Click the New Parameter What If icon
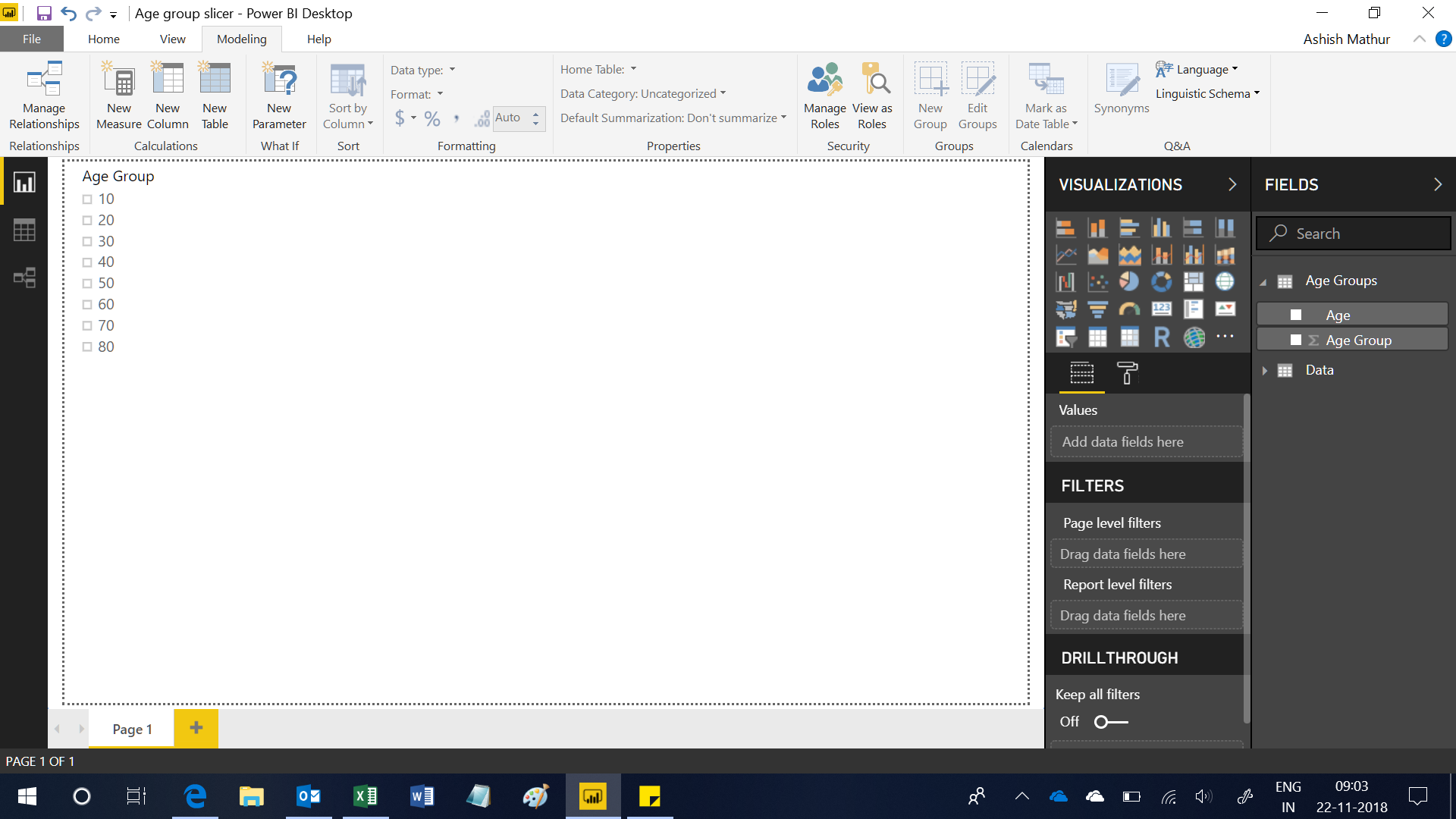 pos(279,96)
